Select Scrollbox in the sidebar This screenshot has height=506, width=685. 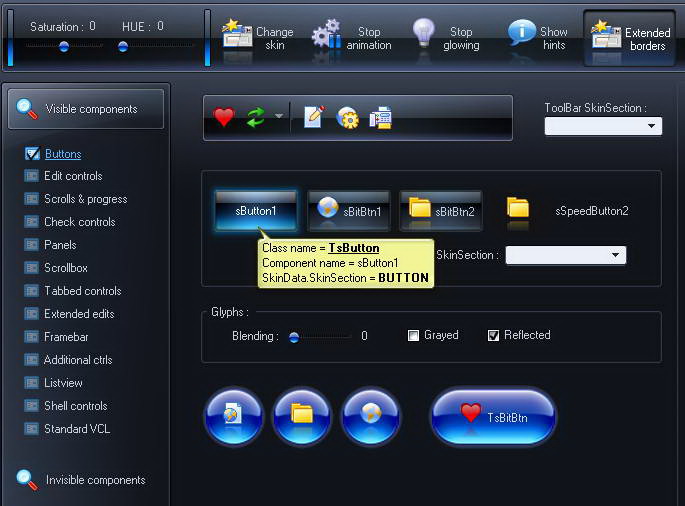coord(66,268)
